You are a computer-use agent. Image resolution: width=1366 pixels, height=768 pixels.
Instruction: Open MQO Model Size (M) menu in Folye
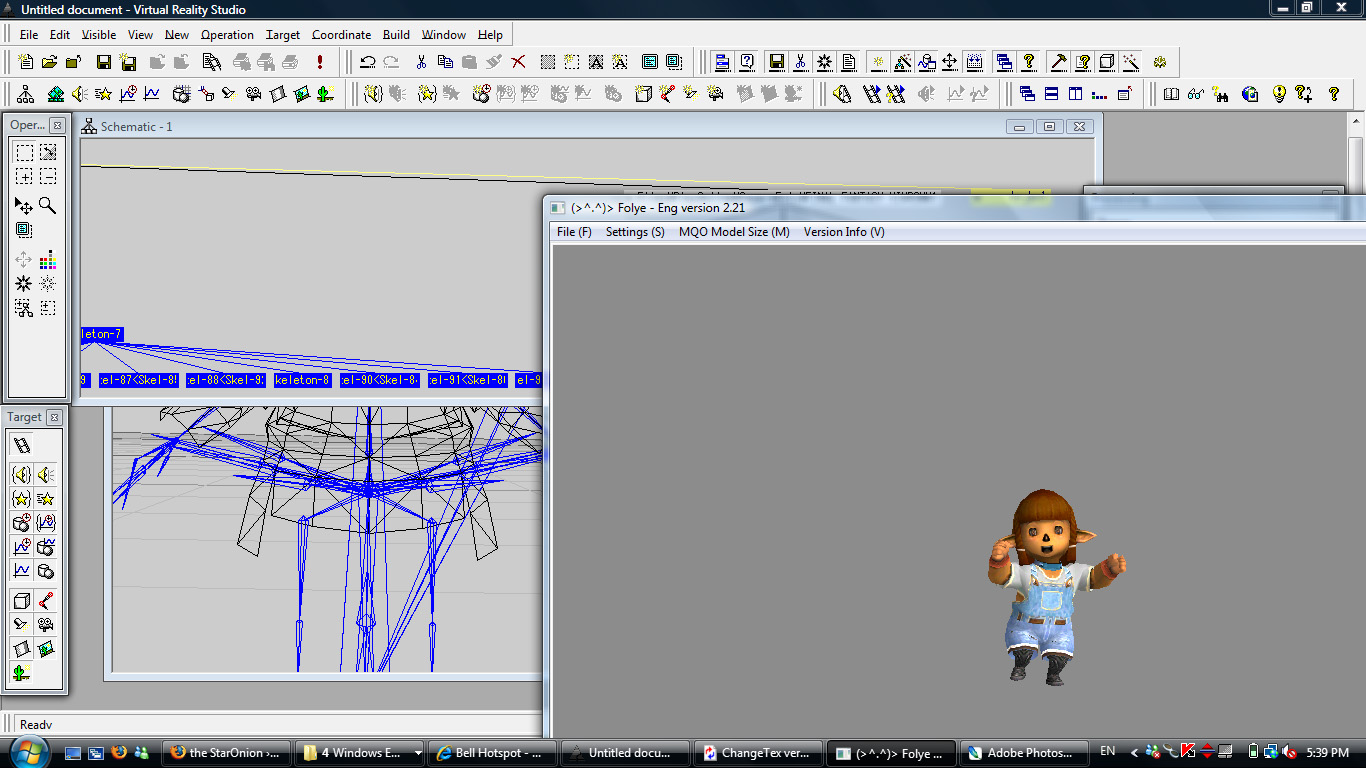pyautogui.click(x=734, y=232)
